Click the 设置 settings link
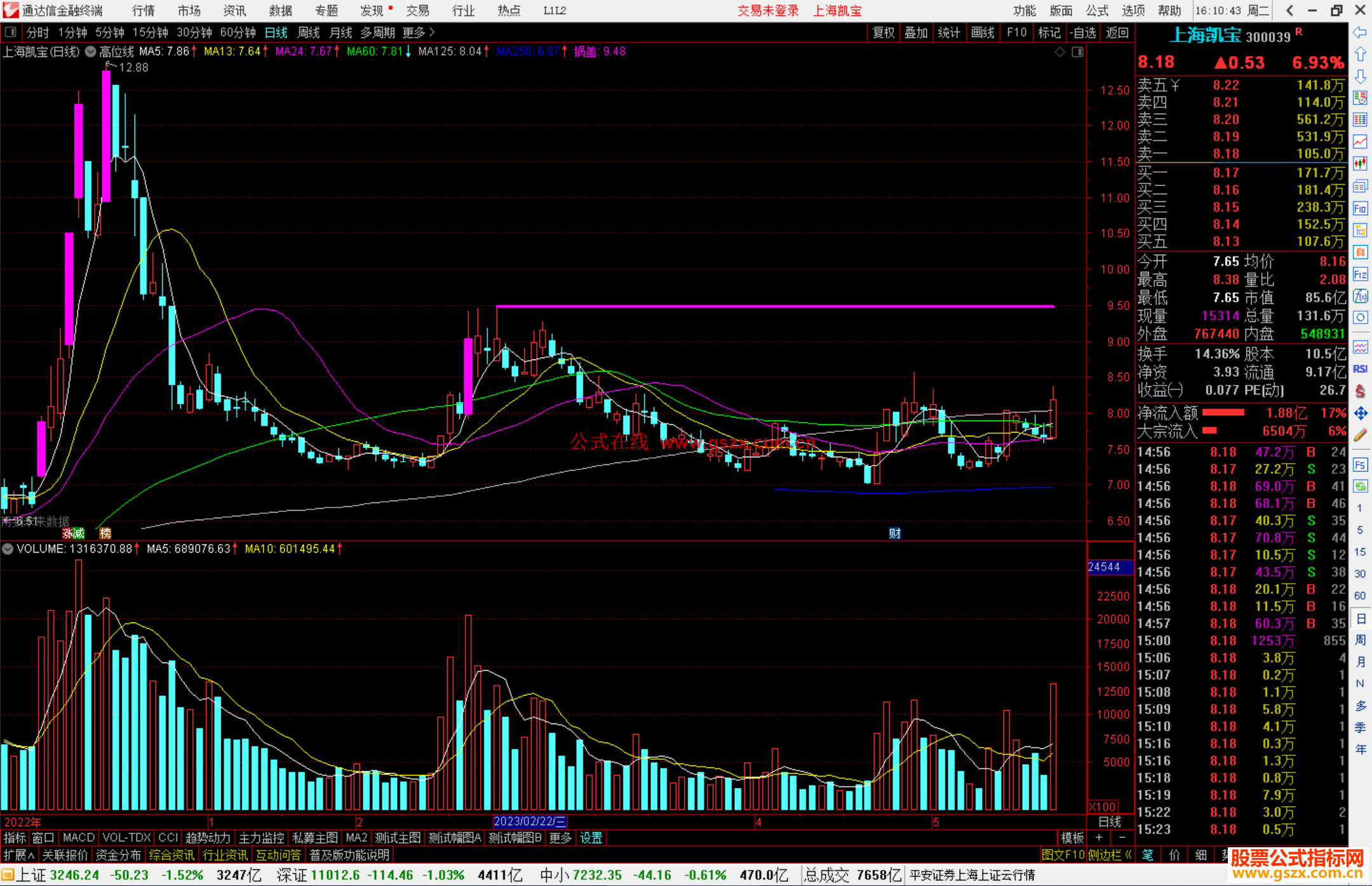The width and height of the screenshot is (1372, 886). (591, 838)
